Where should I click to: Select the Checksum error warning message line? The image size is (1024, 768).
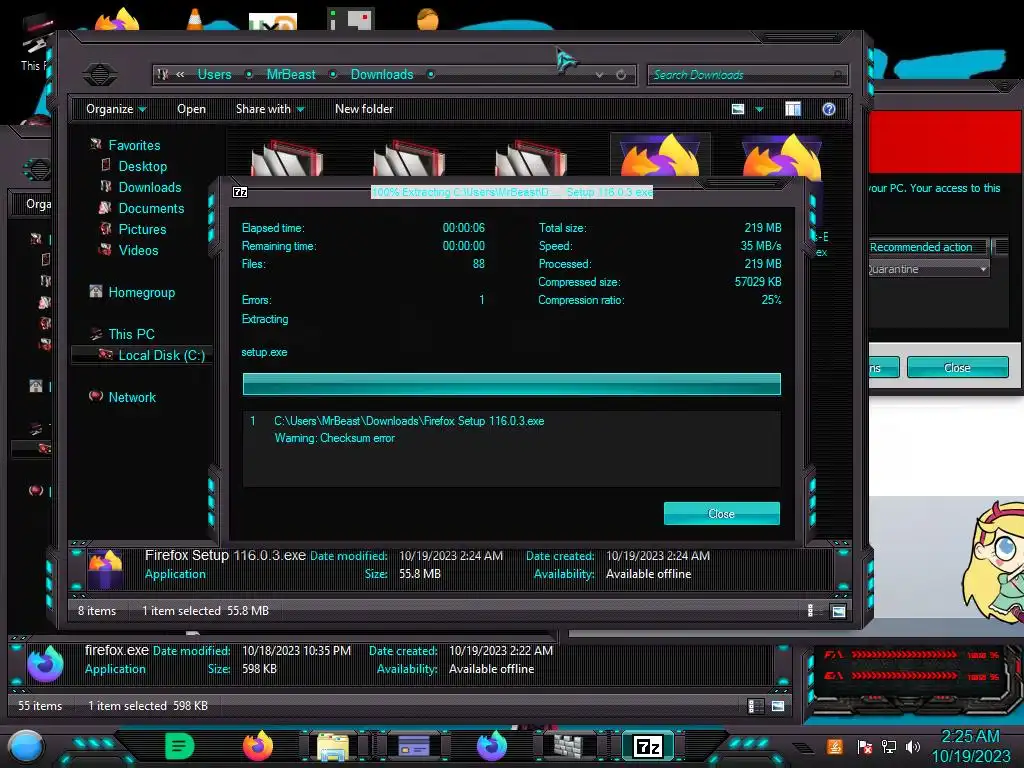(334, 438)
